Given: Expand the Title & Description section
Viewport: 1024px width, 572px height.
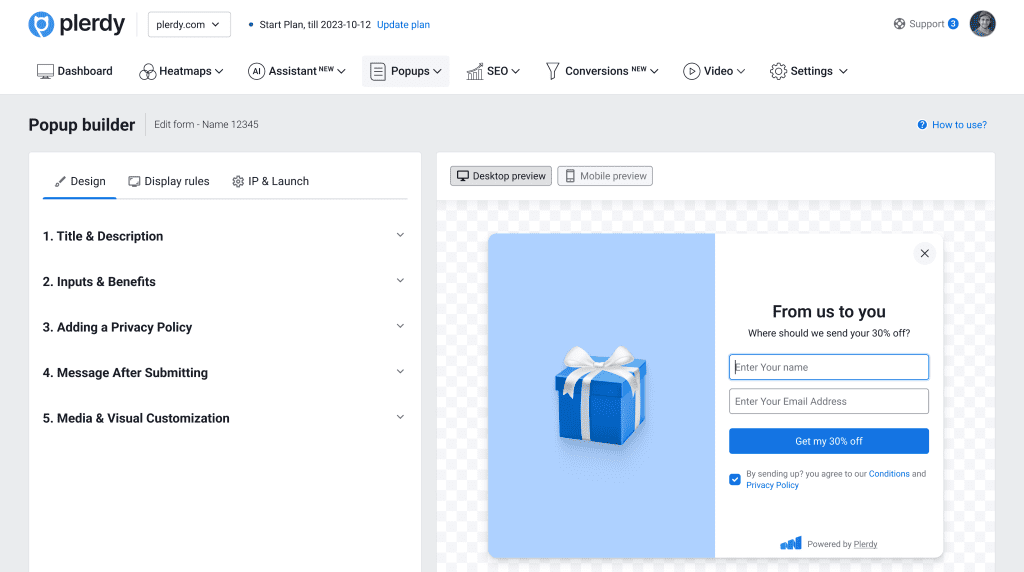Looking at the screenshot, I should pyautogui.click(x=224, y=236).
